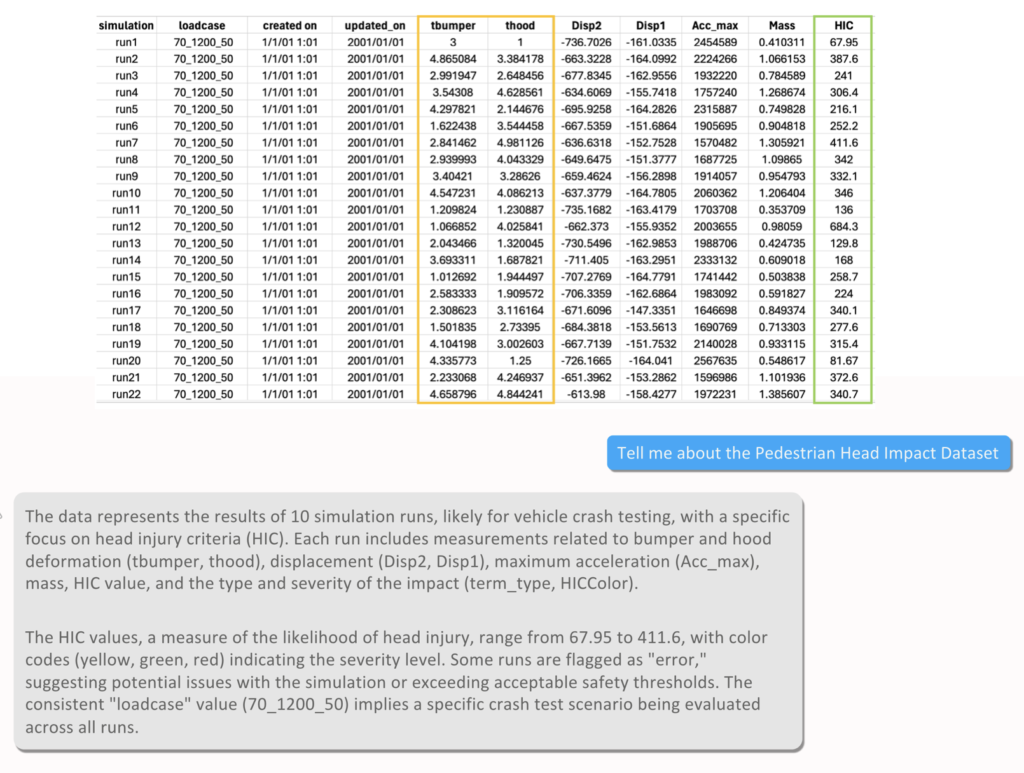Click the blue 'Tell me about the Pedestrian Head Impact Dataset' message
This screenshot has width=1024, height=773.
click(x=808, y=453)
